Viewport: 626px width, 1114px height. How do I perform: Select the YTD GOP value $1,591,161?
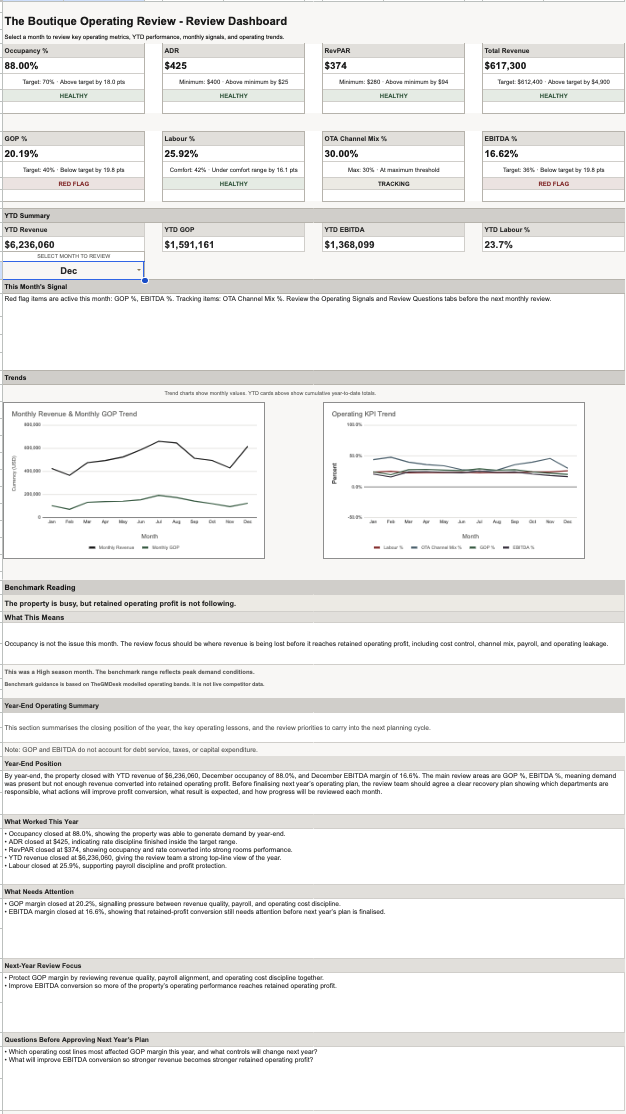coord(234,244)
